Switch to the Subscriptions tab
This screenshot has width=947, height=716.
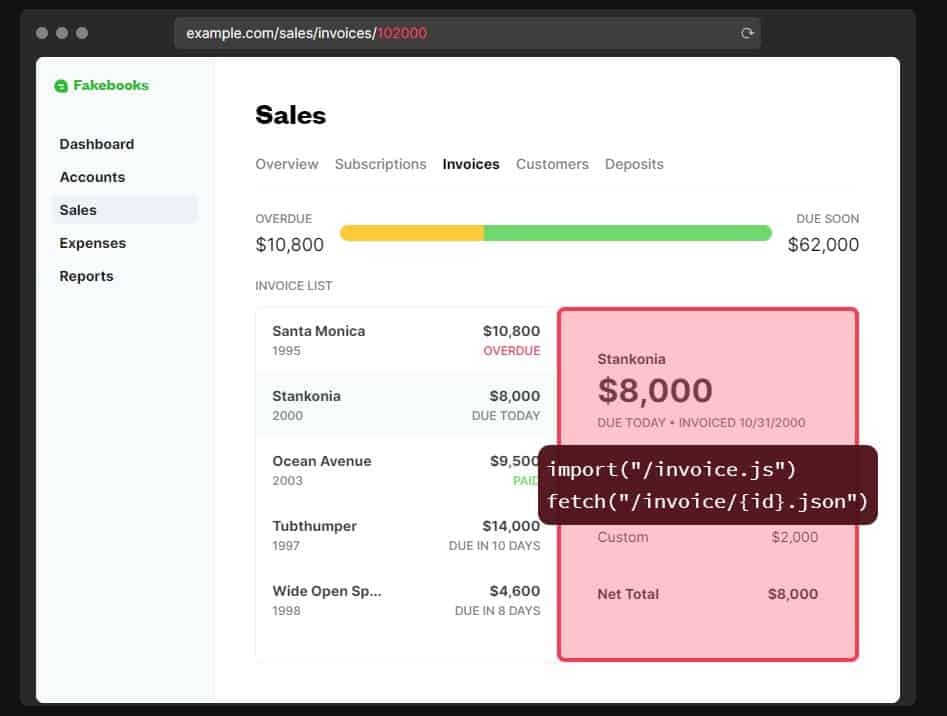(x=380, y=164)
